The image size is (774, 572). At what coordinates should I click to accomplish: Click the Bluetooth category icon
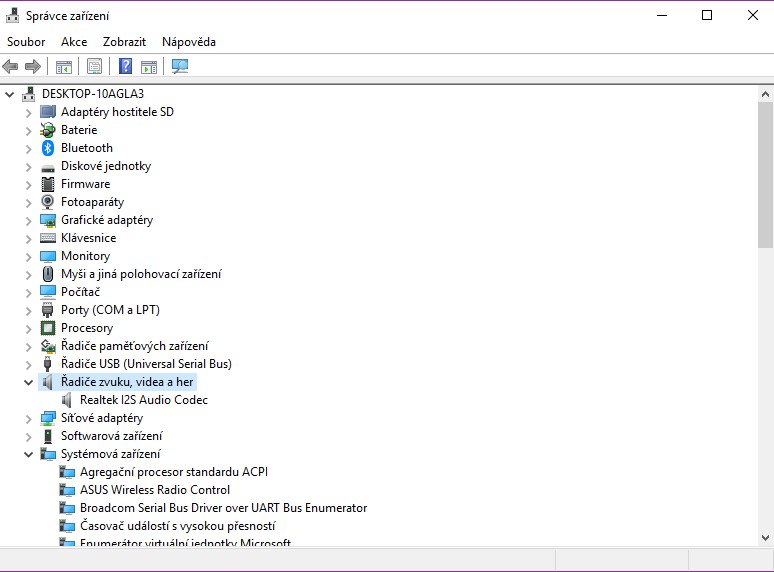[x=47, y=148]
